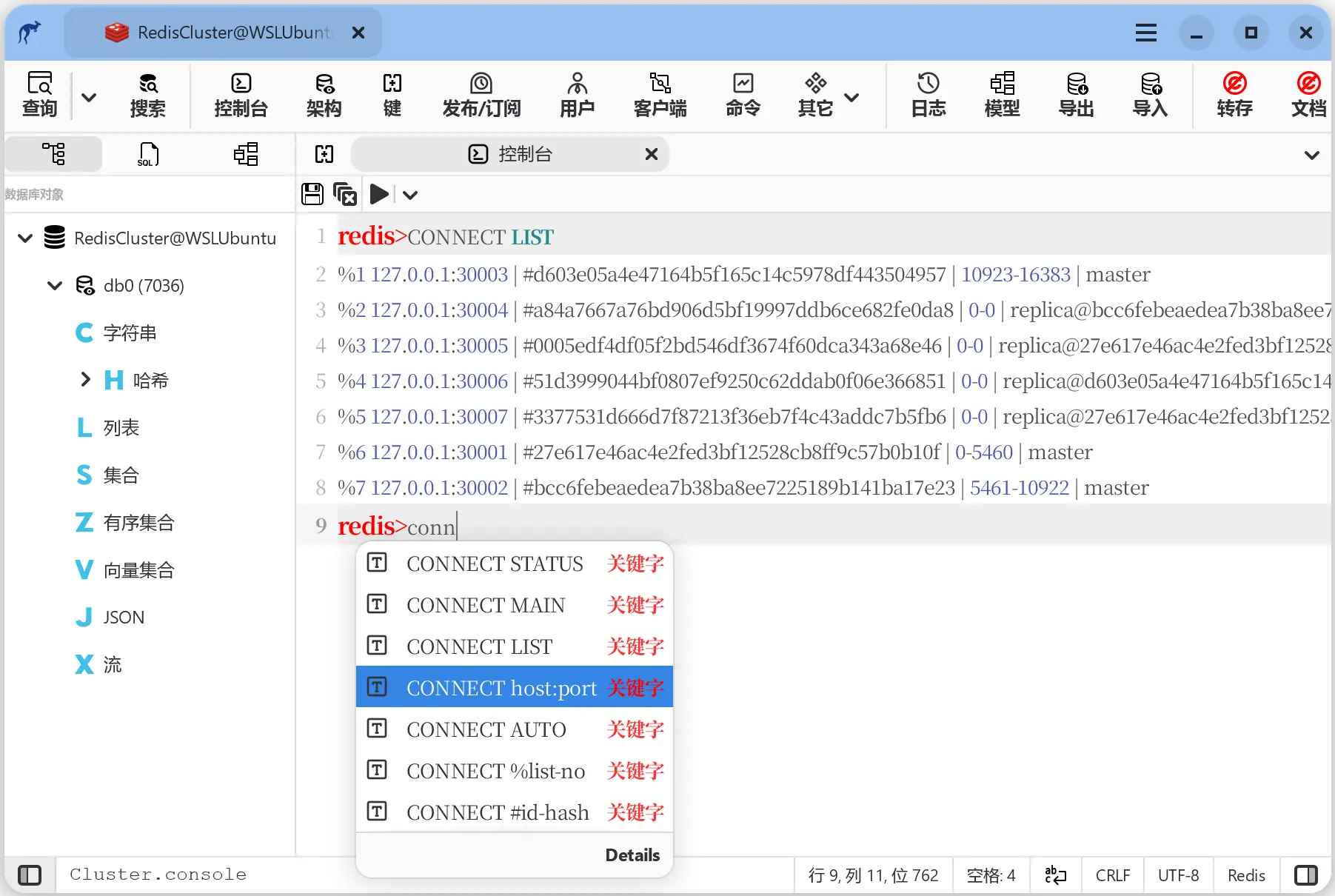Click the 127.0.0.1:30003 master line
Viewport: 1335px width, 896px height.
coord(743,274)
